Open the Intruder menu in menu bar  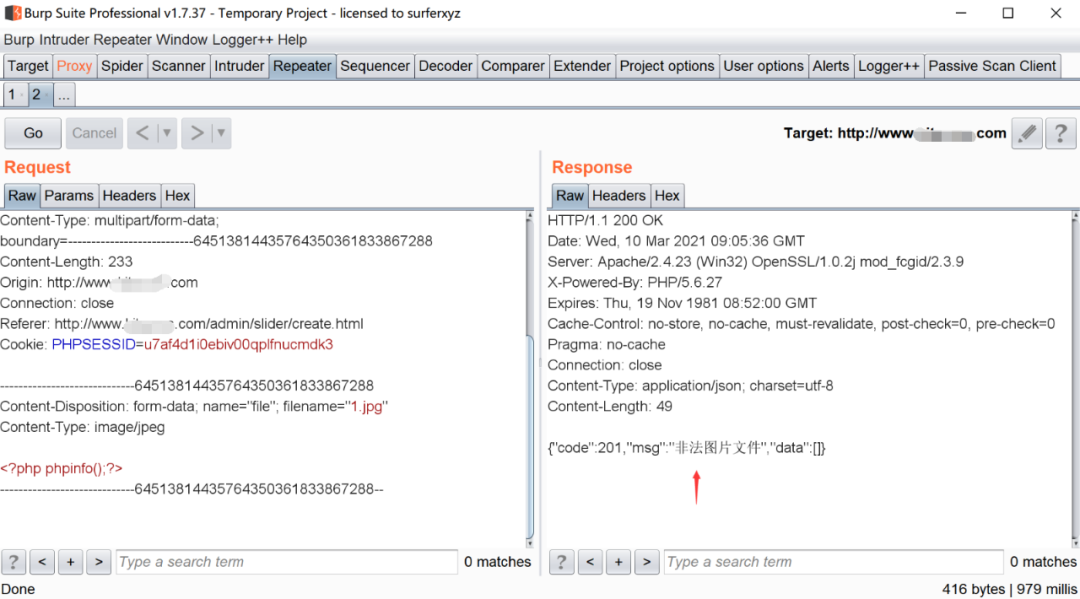64,40
